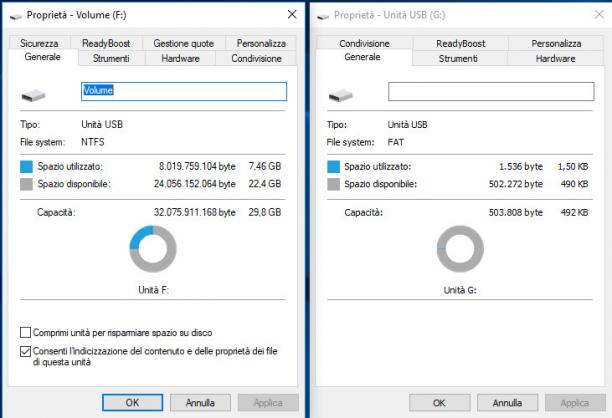Click the 1,50 KB used space value

pyautogui.click(x=573, y=167)
